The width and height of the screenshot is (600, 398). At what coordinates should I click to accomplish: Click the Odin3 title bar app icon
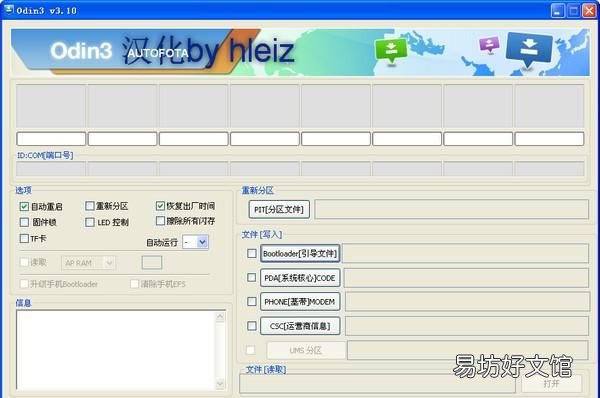tap(9, 10)
